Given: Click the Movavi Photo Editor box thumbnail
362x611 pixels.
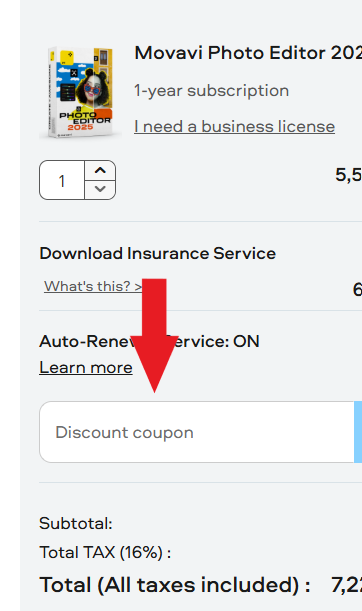Looking at the screenshot, I should pyautogui.click(x=80, y=92).
